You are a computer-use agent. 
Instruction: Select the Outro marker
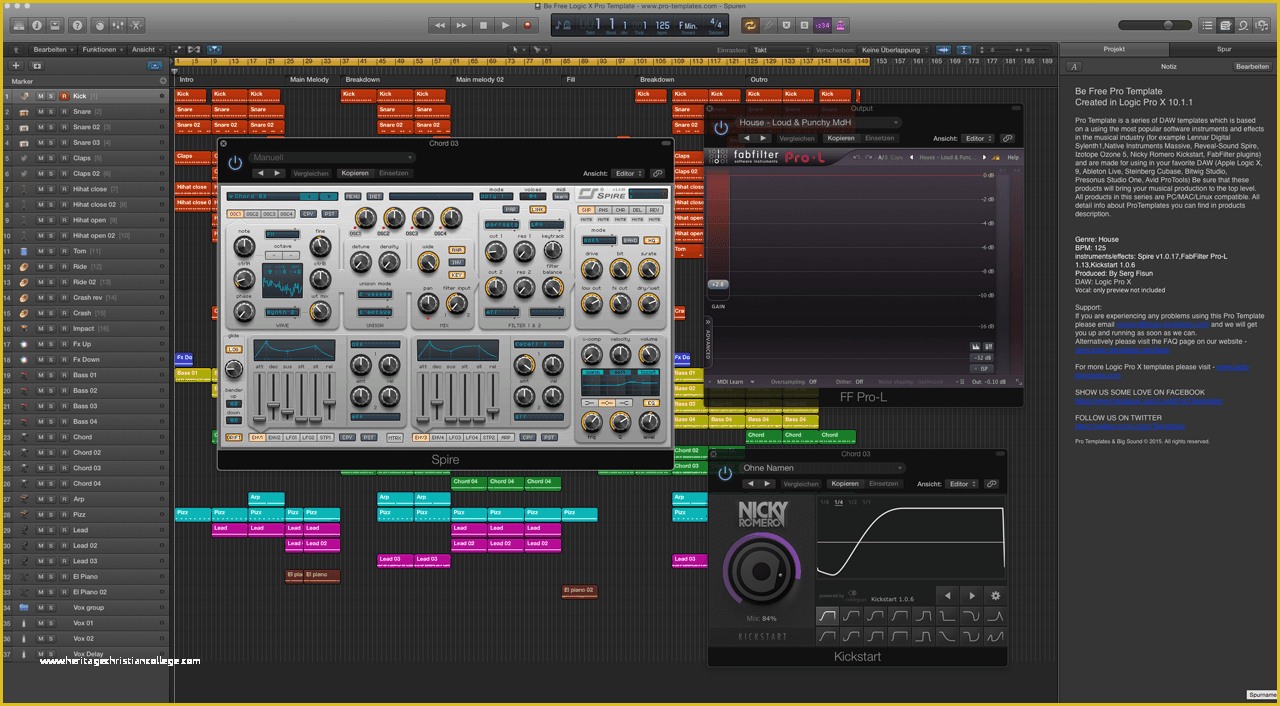759,79
